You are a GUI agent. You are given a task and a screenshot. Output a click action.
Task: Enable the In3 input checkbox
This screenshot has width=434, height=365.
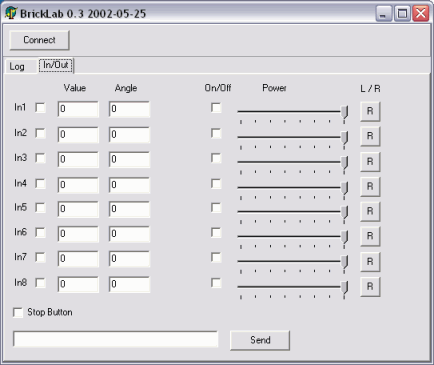[41, 158]
